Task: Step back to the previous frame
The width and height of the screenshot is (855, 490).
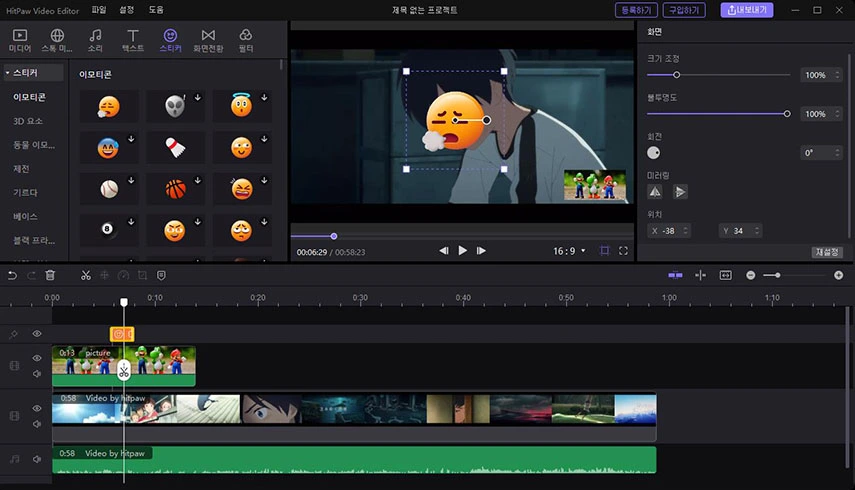Action: [x=444, y=251]
